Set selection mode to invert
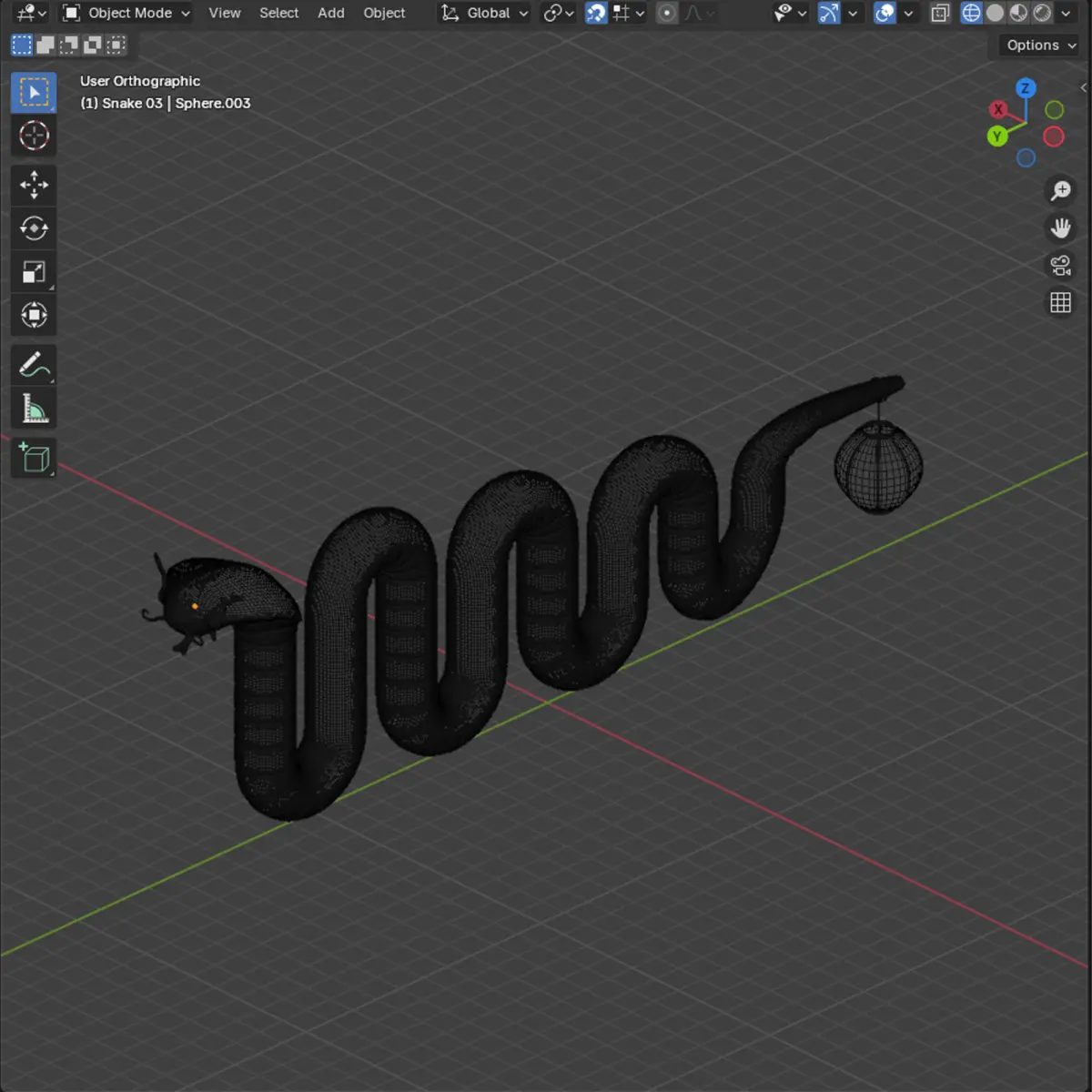1092x1092 pixels. coord(93,45)
